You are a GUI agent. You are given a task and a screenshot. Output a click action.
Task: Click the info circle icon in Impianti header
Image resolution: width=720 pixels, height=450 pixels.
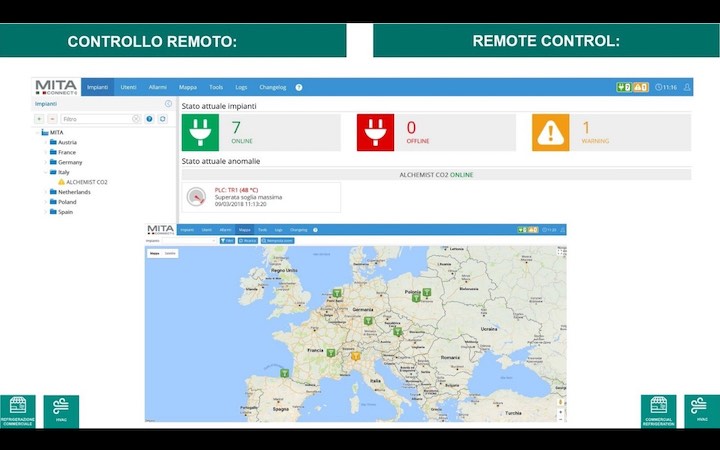pos(168,103)
